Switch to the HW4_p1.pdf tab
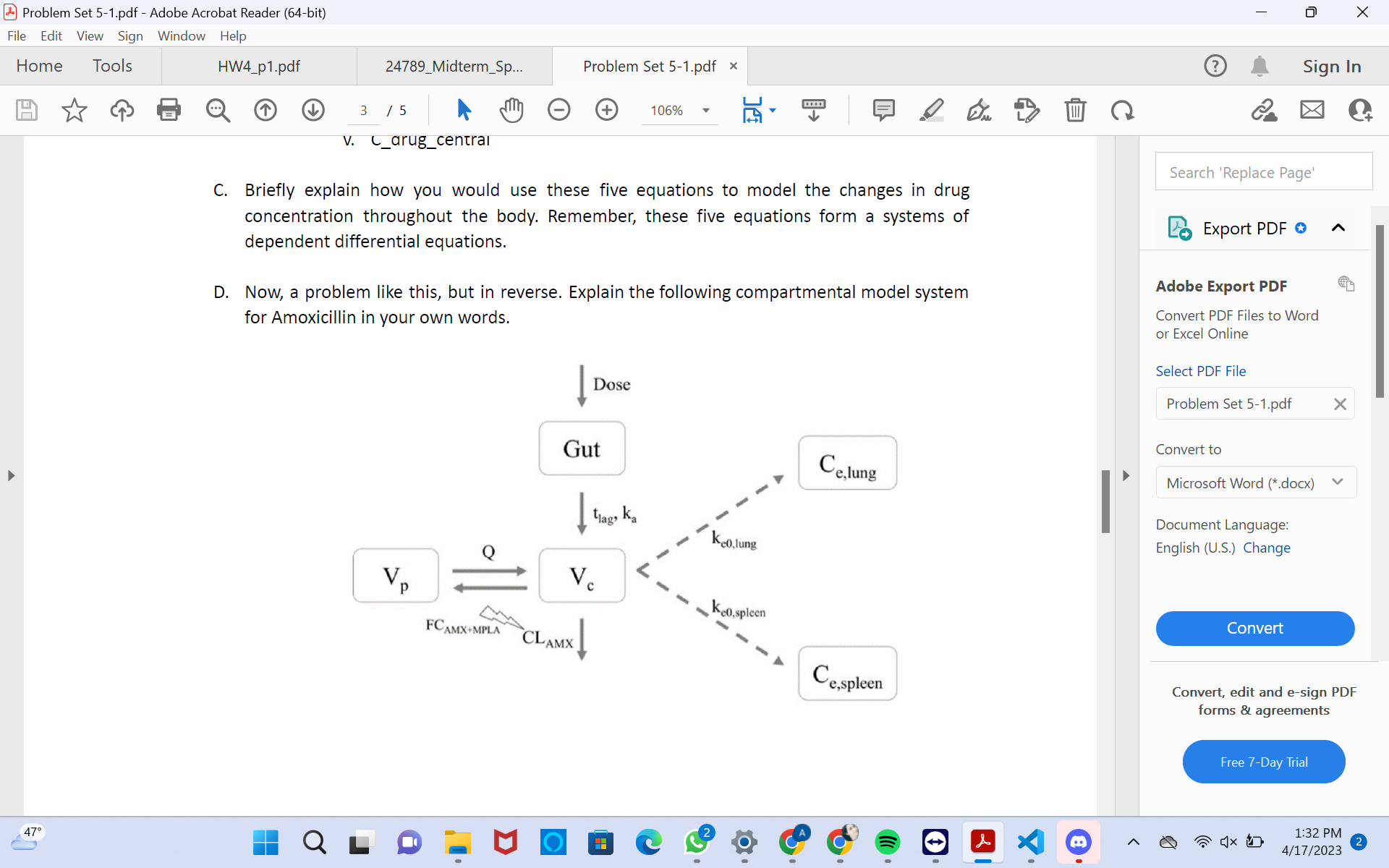This screenshot has width=1389, height=868. (x=258, y=65)
